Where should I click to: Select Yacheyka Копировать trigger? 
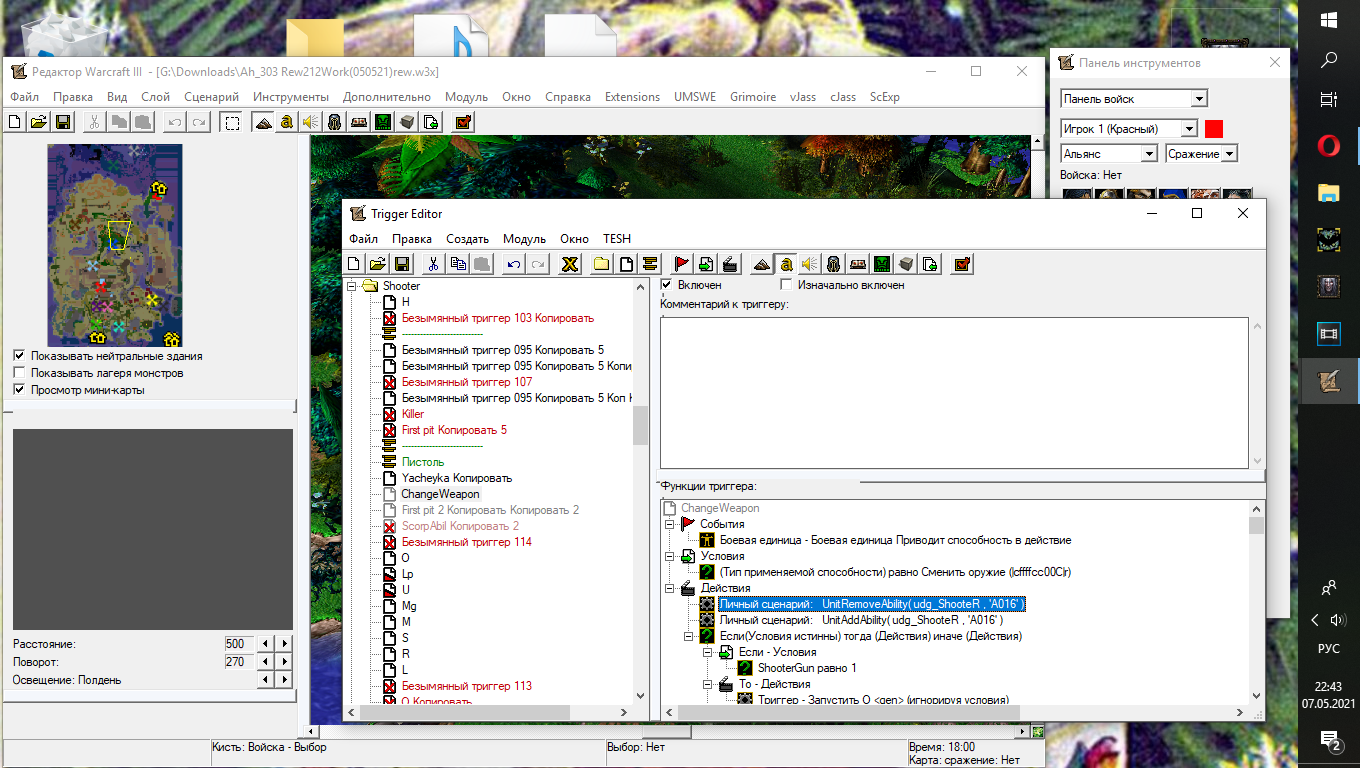(x=457, y=478)
